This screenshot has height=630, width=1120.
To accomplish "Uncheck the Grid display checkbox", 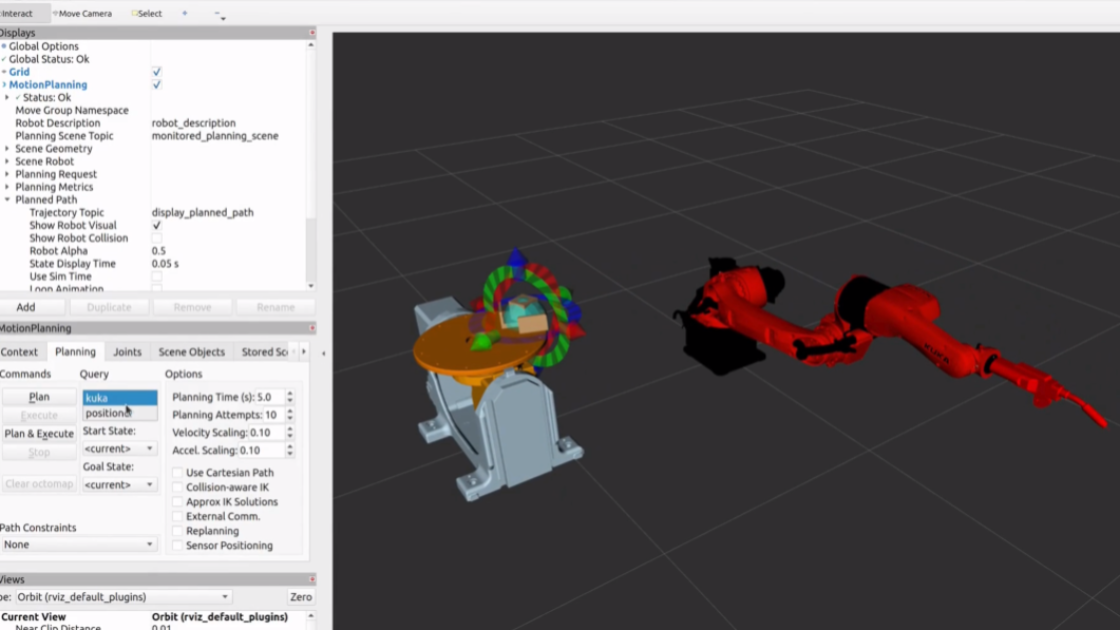I will click(157, 72).
